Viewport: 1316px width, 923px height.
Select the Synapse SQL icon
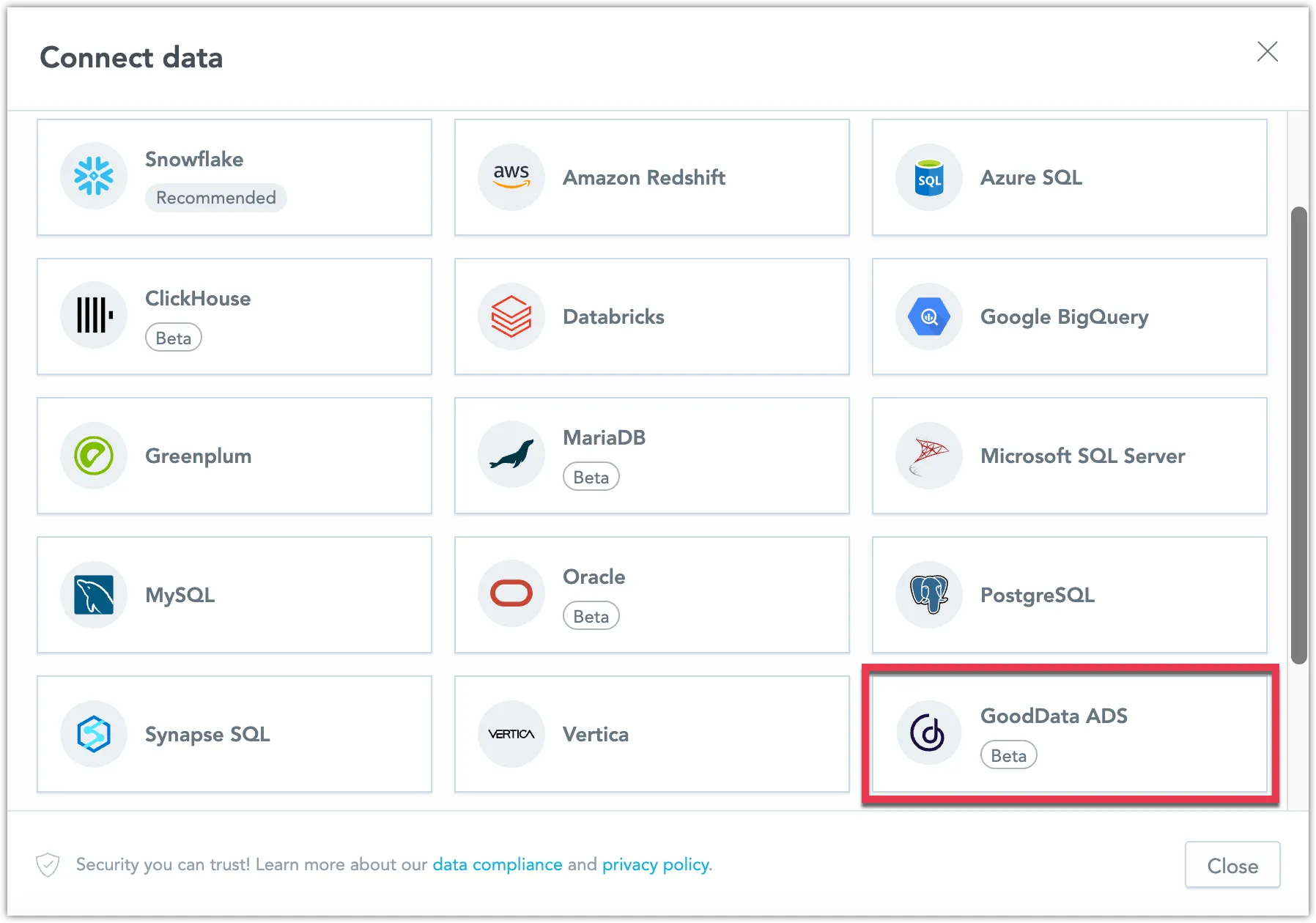94,733
